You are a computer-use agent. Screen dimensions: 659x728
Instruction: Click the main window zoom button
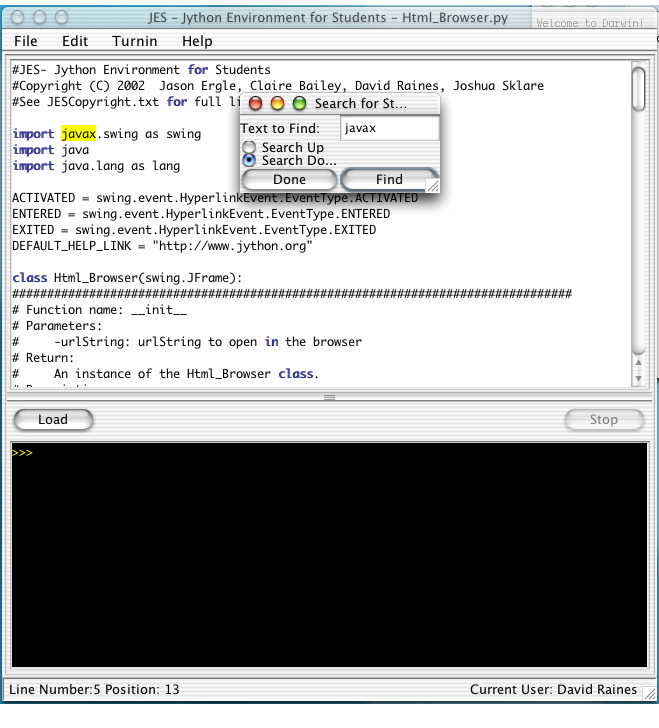pyautogui.click(x=62, y=18)
